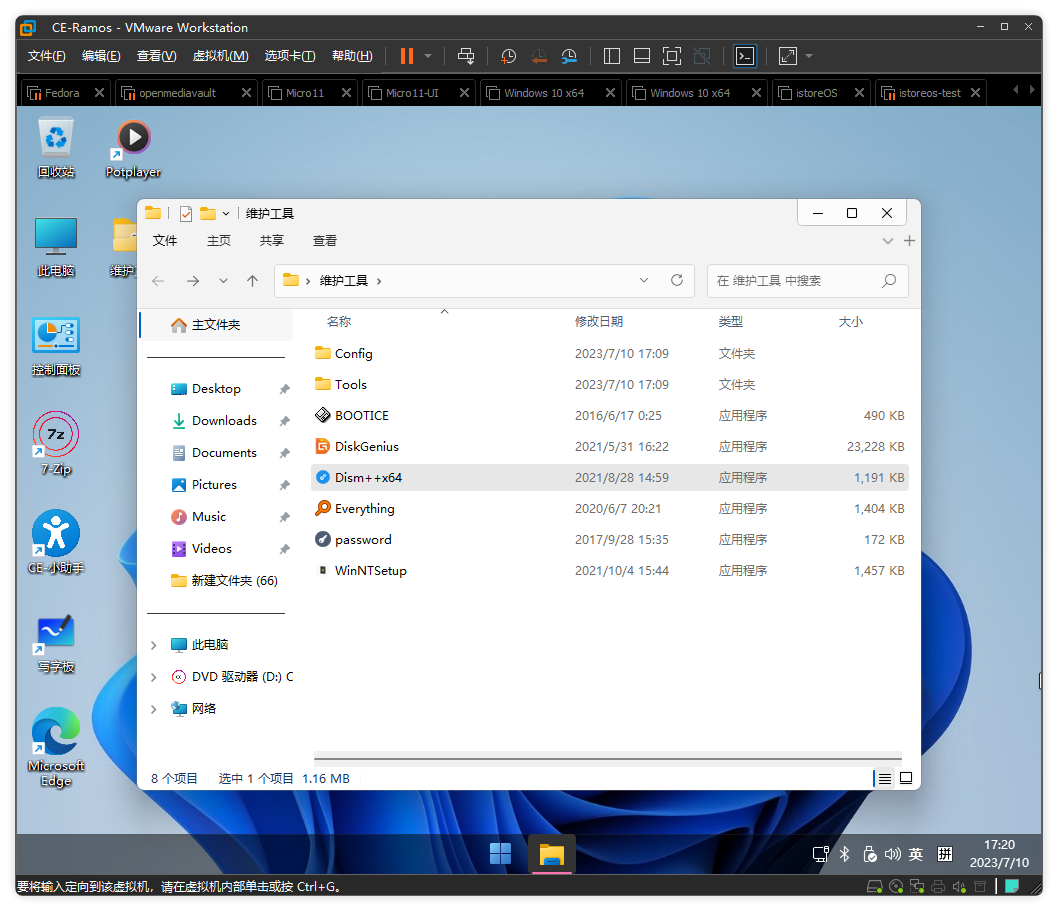Click the Bluetooth tray icon

click(x=844, y=854)
